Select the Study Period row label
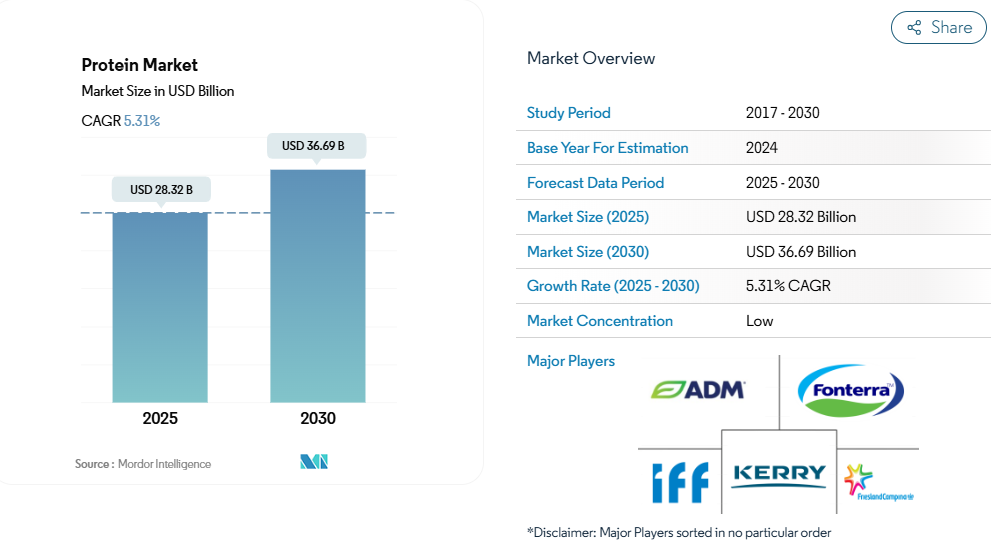 coord(568,113)
